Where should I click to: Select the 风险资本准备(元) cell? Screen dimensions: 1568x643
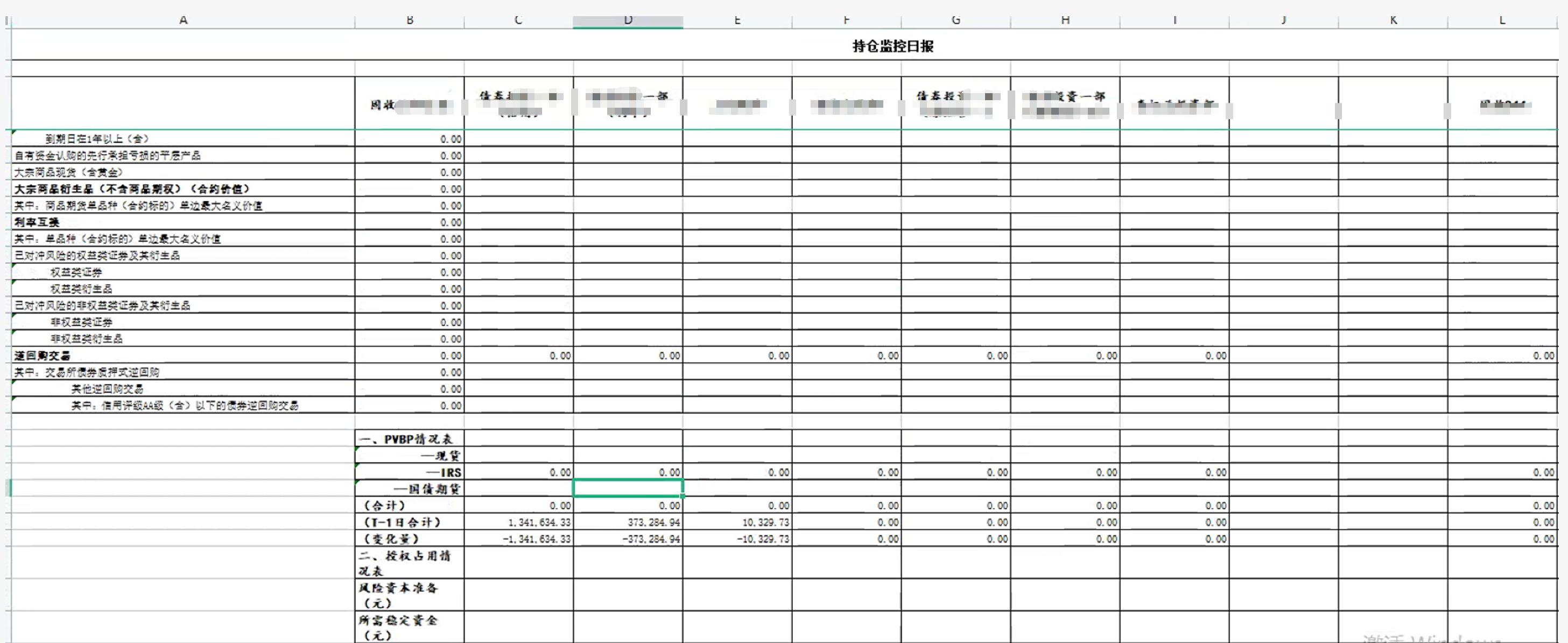point(399,595)
